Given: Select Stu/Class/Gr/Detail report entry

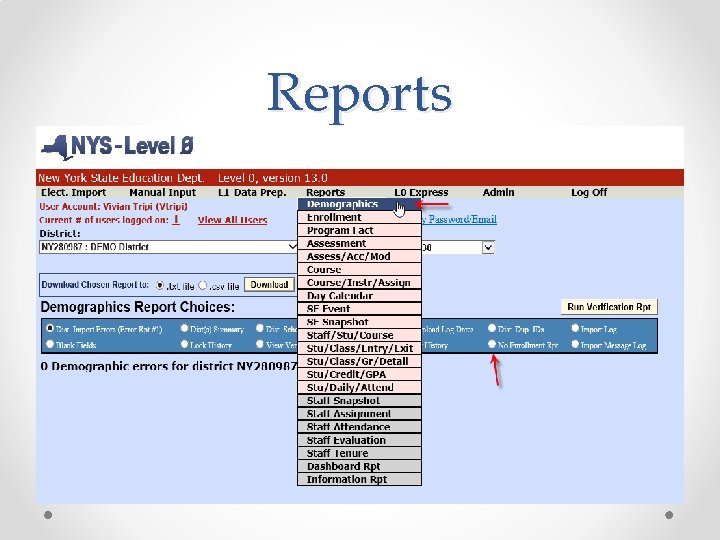Looking at the screenshot, I should pyautogui.click(x=359, y=361).
